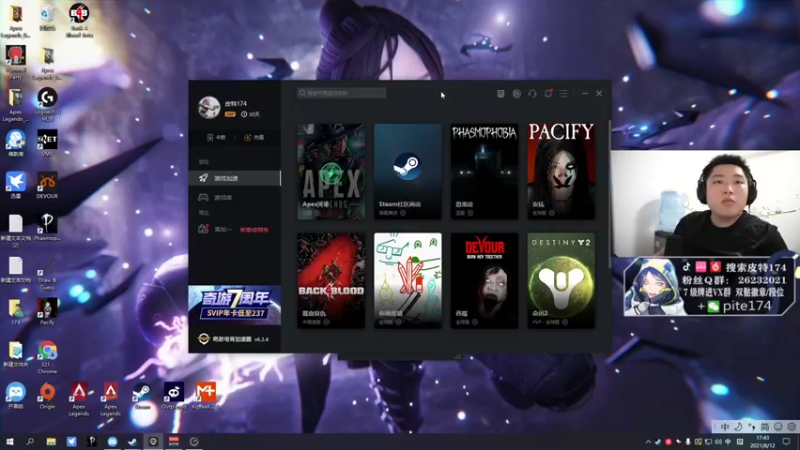Open the Phasmophobia game card
800x450 pixels.
click(484, 171)
